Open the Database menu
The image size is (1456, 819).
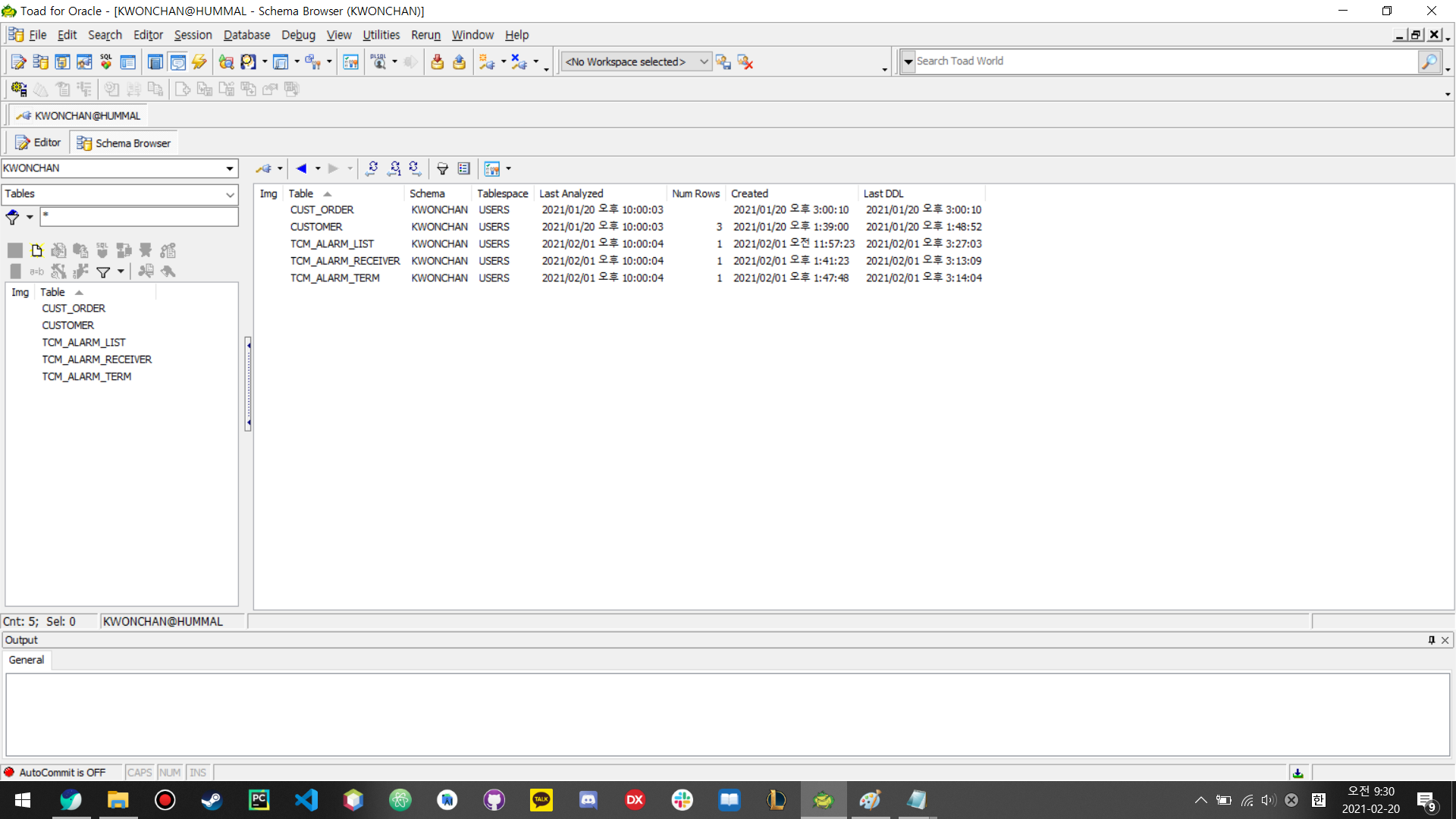(x=246, y=35)
